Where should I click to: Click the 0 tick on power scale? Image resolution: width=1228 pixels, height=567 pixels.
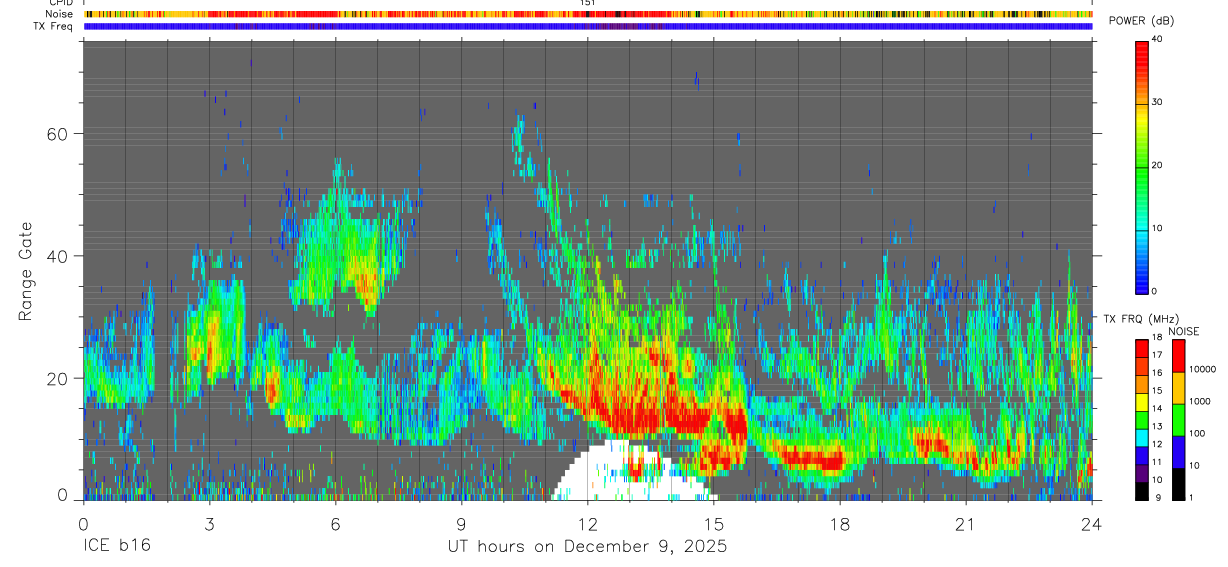pyautogui.click(x=1154, y=291)
